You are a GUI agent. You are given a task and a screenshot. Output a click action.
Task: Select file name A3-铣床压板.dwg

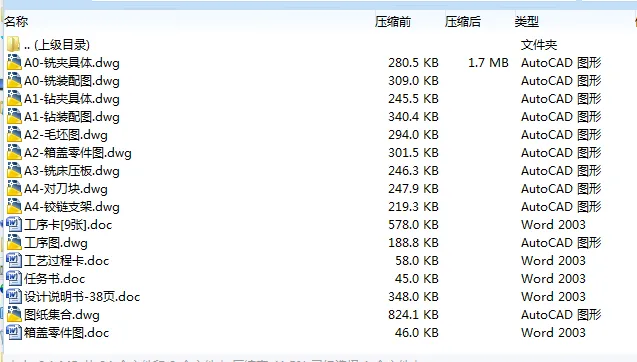click(72, 171)
